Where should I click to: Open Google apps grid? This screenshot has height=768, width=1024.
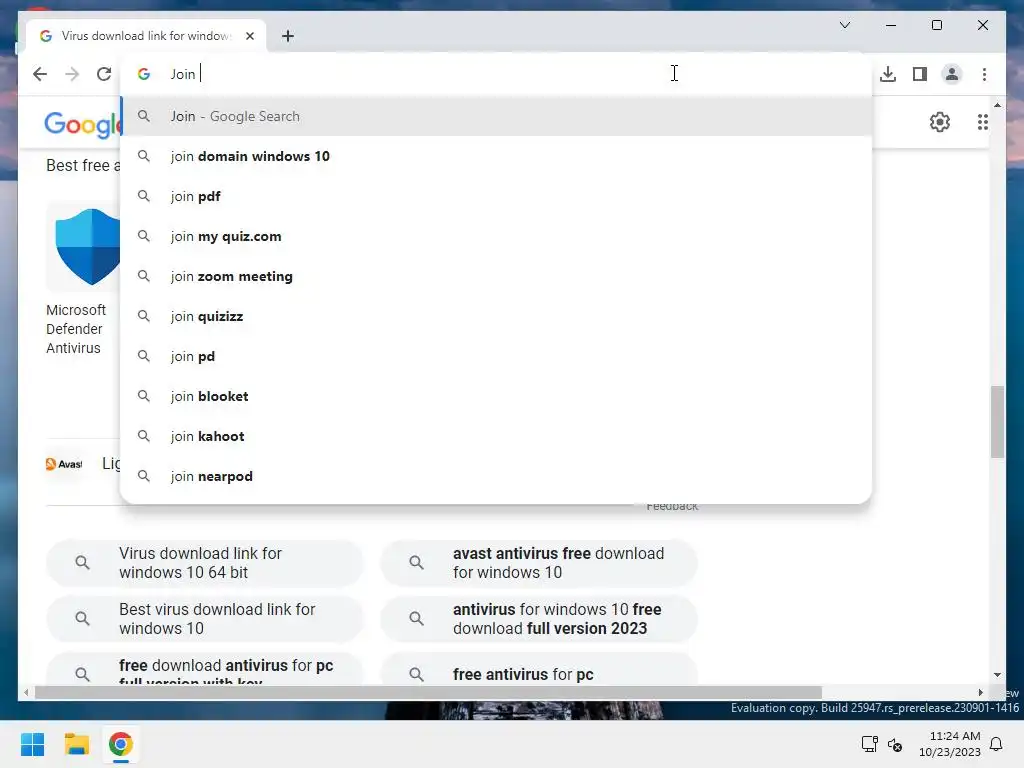click(x=982, y=121)
